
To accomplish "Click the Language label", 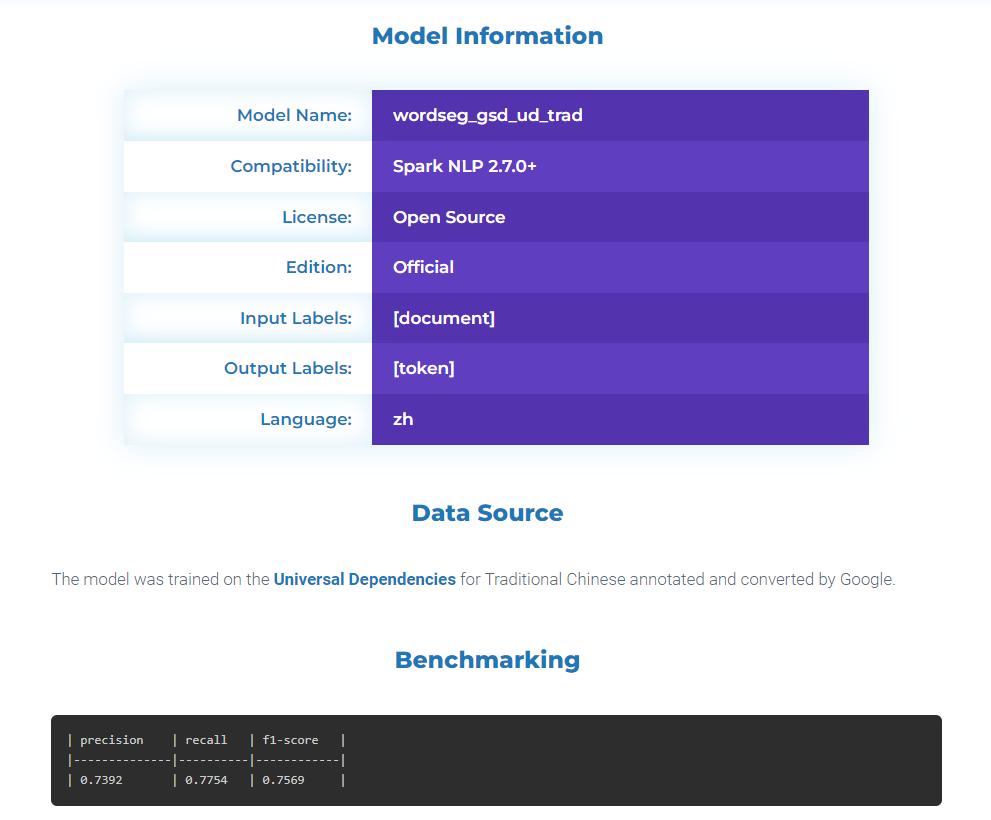I will pyautogui.click(x=306, y=419).
